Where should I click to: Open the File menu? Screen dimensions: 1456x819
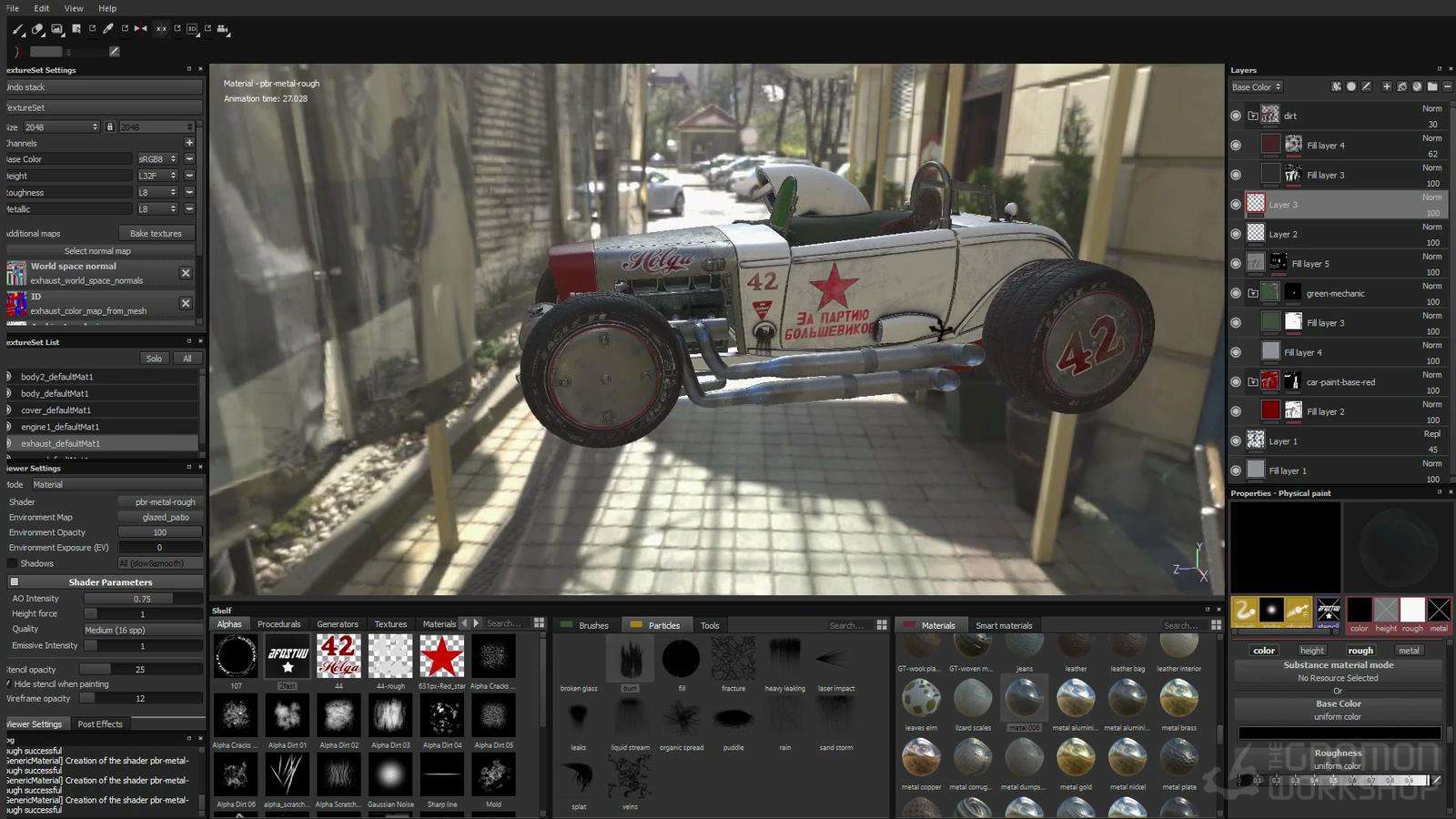click(x=12, y=8)
